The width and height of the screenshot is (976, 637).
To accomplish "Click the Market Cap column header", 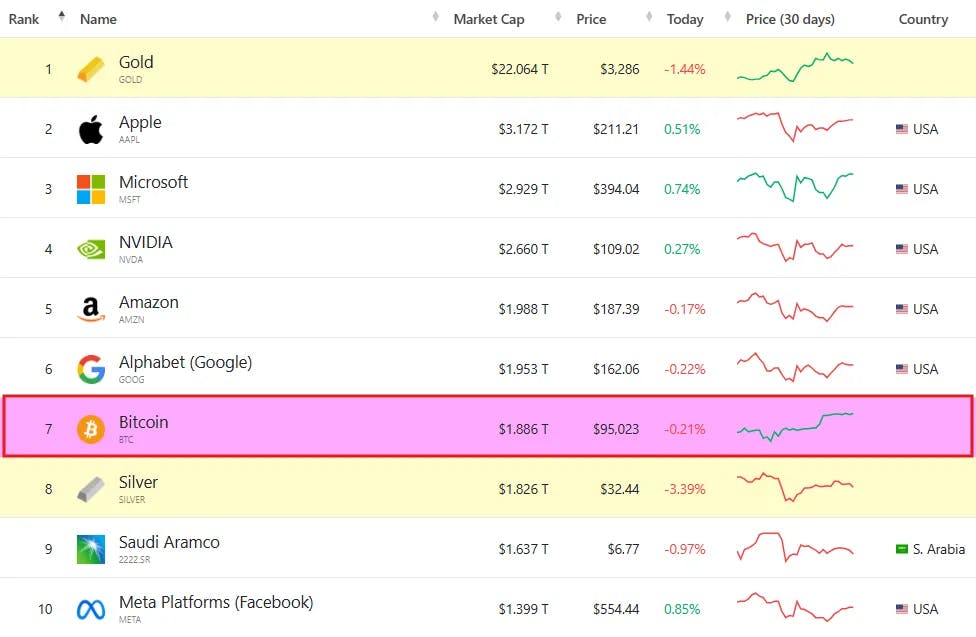I will [x=489, y=19].
